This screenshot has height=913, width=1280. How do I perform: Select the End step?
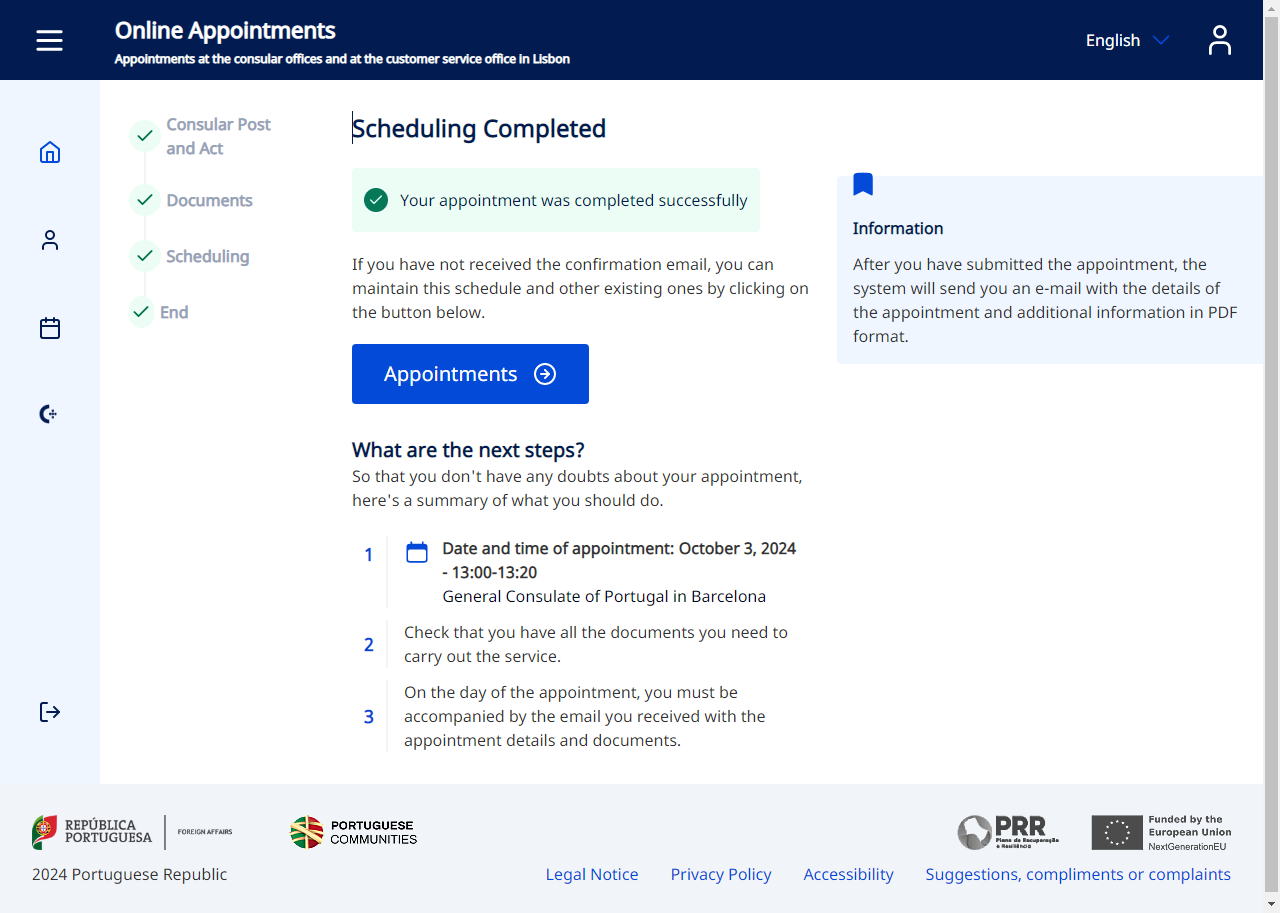pyautogui.click(x=174, y=312)
